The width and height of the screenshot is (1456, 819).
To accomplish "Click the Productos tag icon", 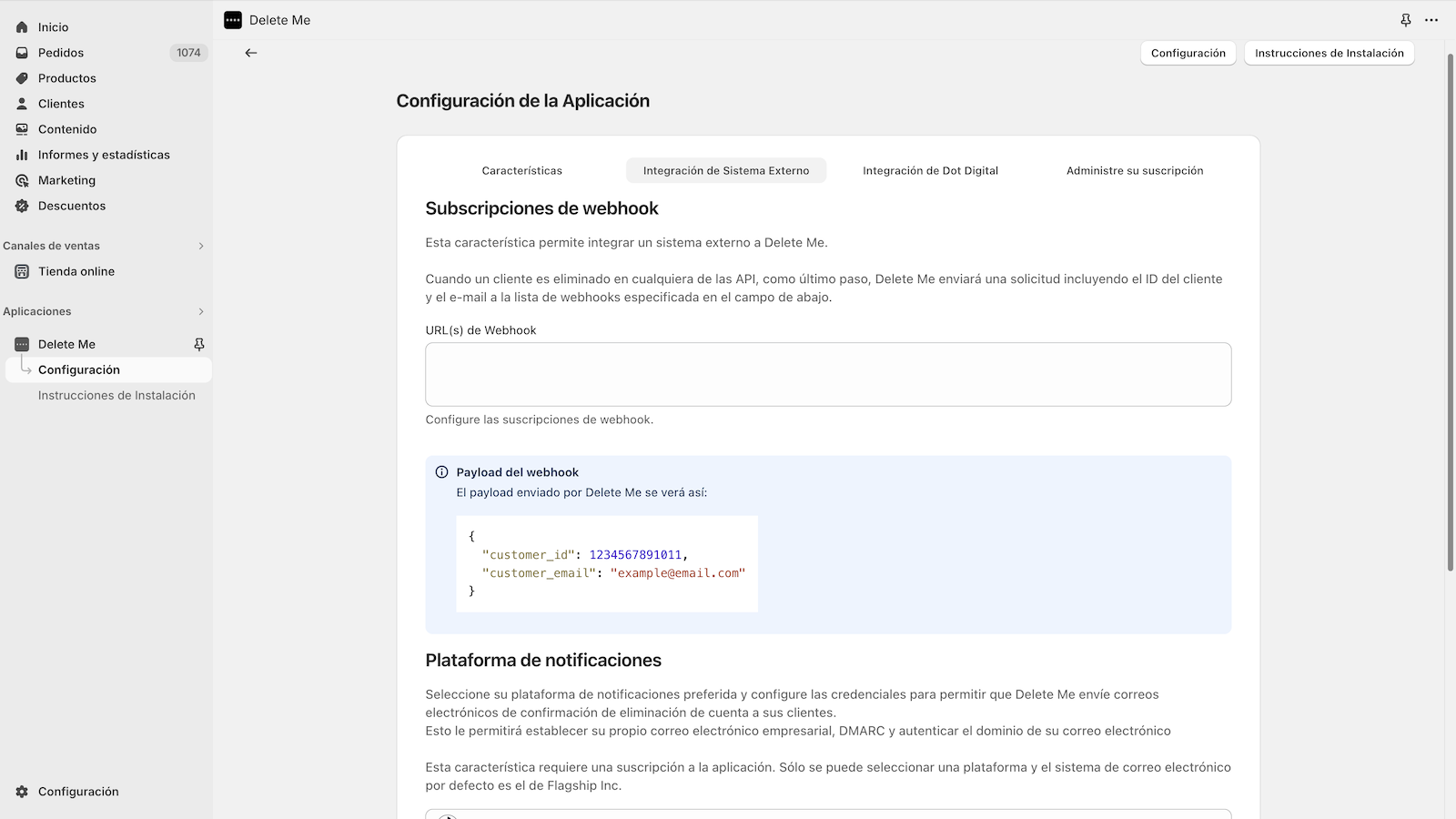I will (22, 78).
